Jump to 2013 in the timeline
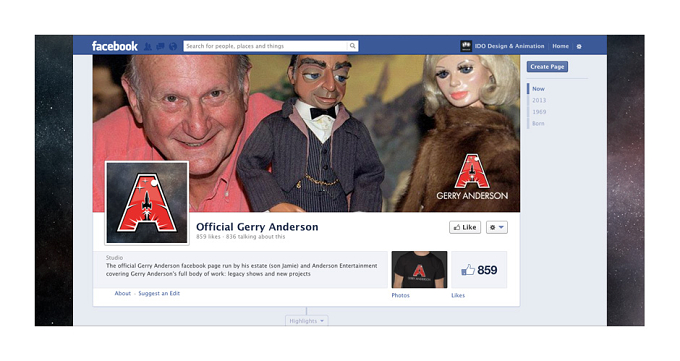680x361 pixels. tap(539, 100)
